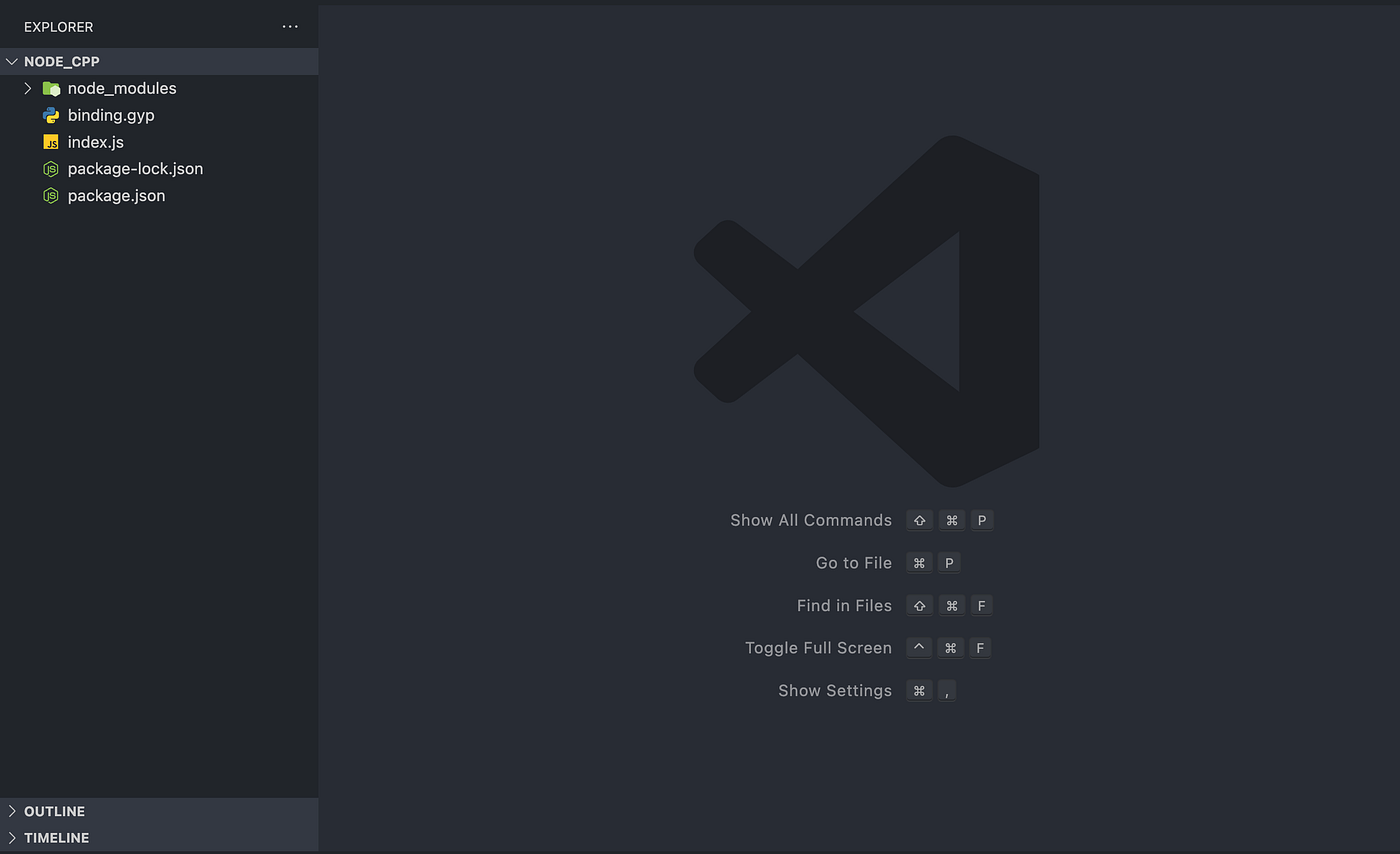Open the binding.gyp file
This screenshot has width=1400, height=854.
coord(110,115)
